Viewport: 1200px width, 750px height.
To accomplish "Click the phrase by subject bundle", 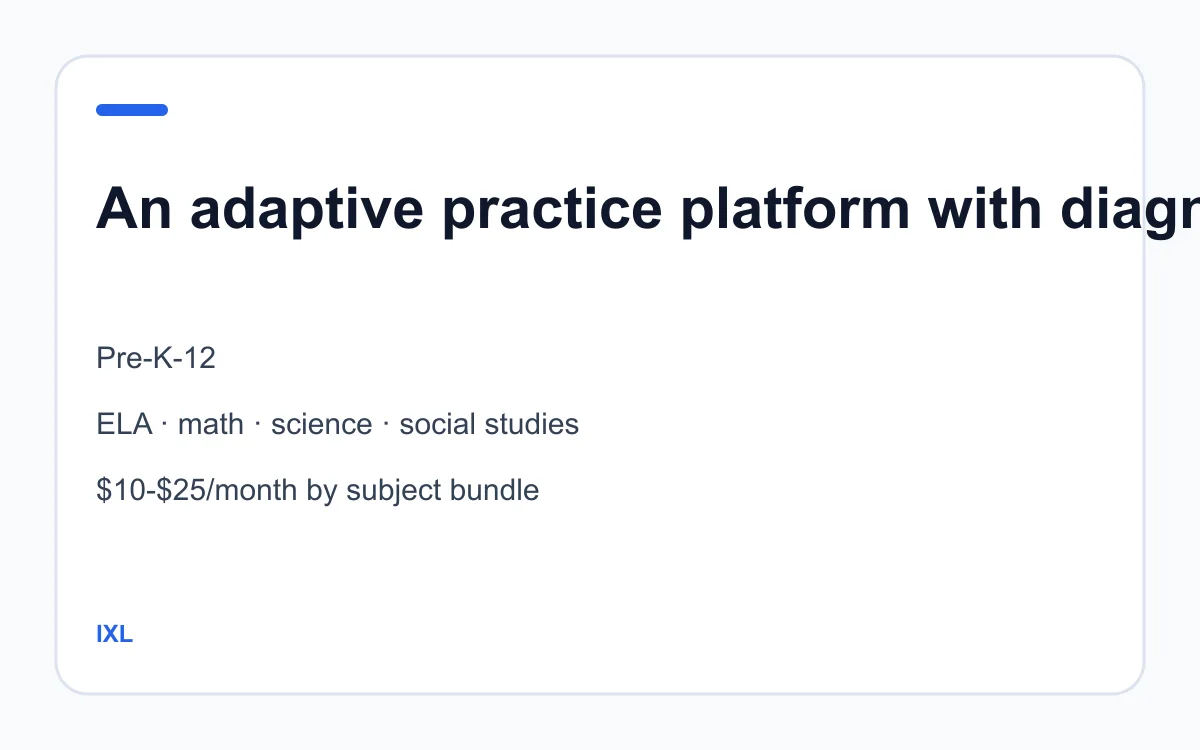I will coord(423,490).
